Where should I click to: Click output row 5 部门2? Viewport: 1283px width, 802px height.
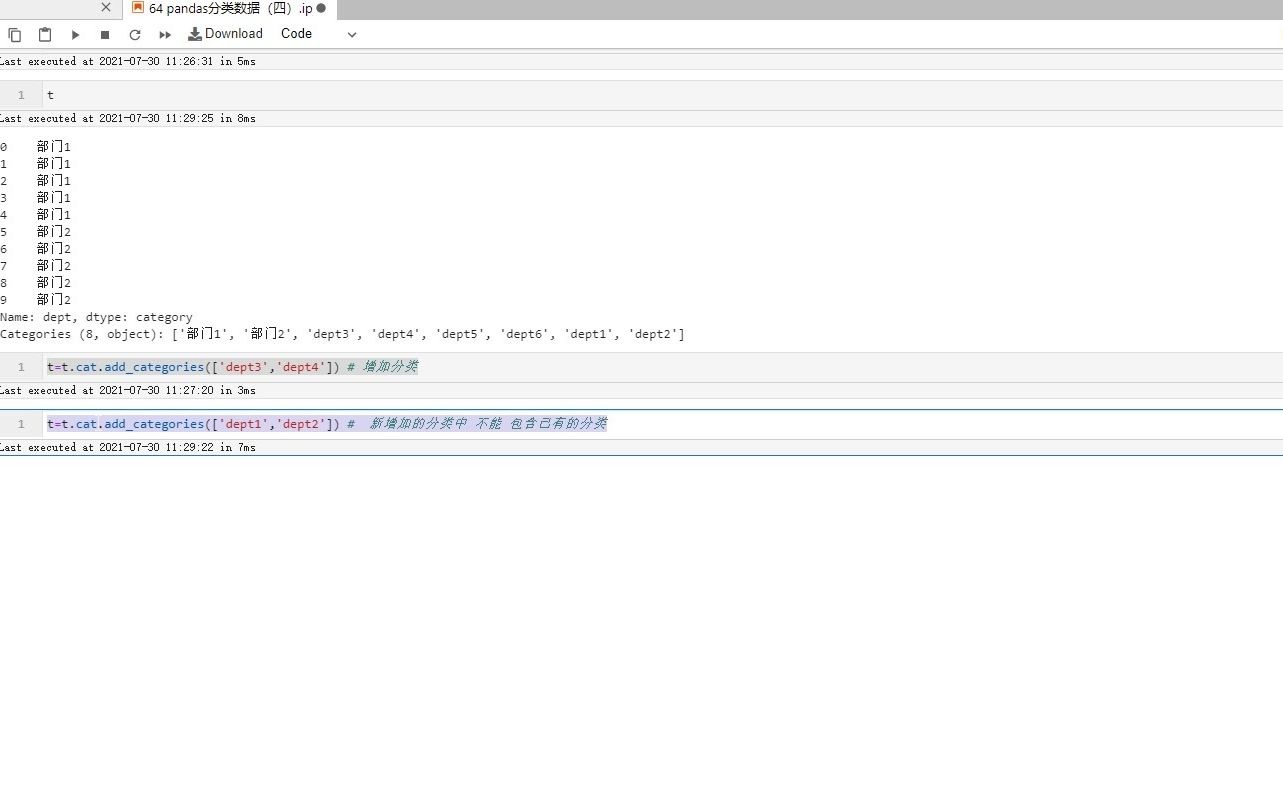(x=36, y=232)
